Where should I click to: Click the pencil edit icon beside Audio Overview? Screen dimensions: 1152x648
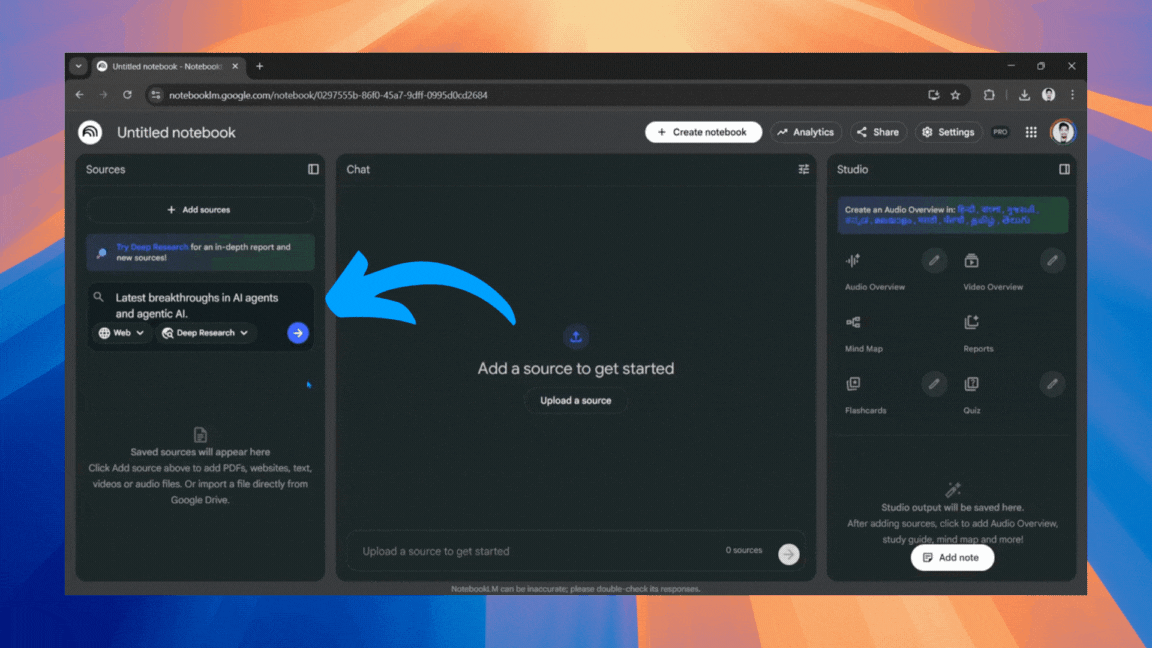pos(934,259)
